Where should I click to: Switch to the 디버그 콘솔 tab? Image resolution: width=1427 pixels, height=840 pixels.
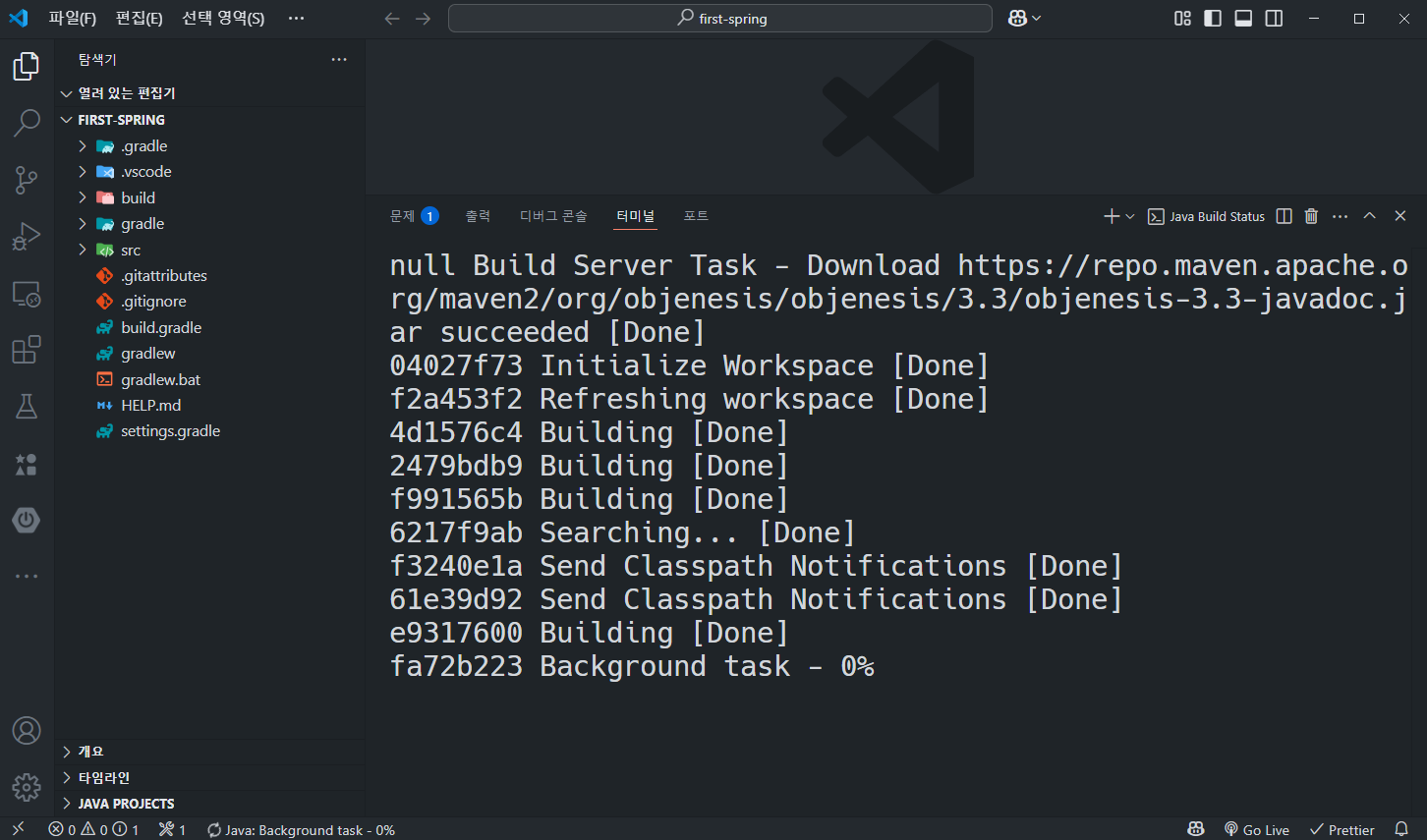[x=553, y=216]
